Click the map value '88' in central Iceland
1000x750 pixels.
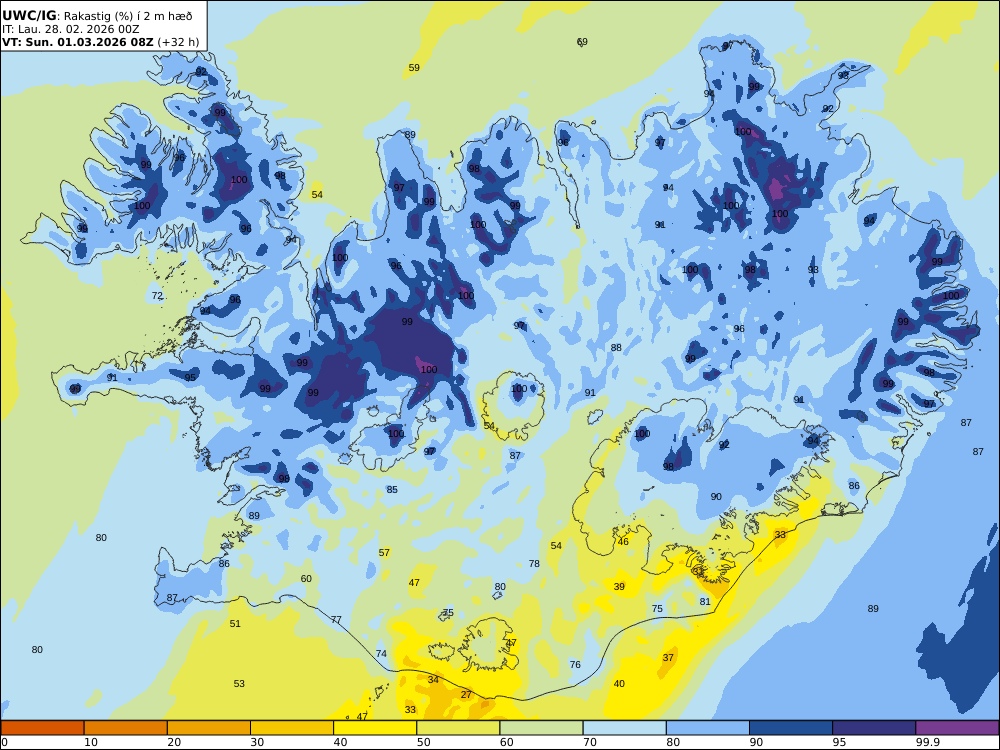tap(615, 348)
